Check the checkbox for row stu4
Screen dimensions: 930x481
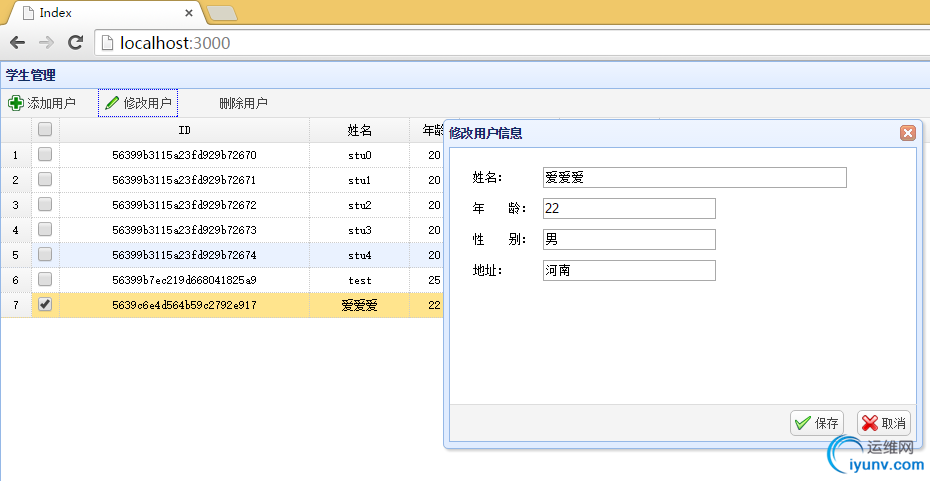[45, 254]
